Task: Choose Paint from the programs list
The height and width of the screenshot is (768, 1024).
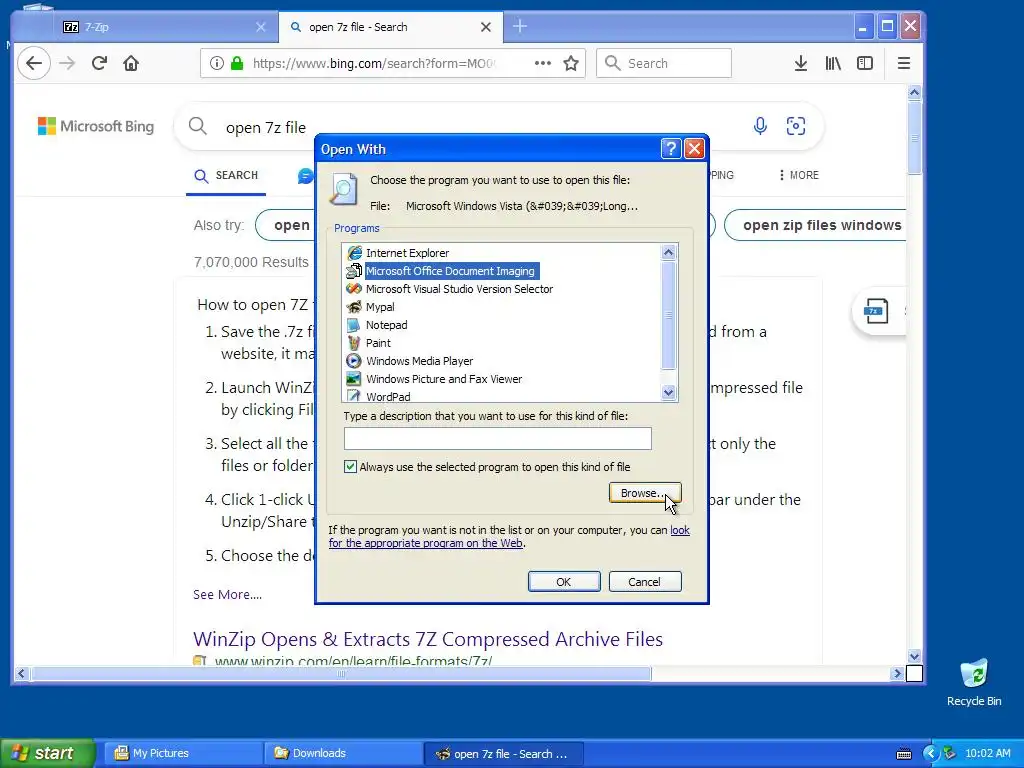Action: pos(377,343)
